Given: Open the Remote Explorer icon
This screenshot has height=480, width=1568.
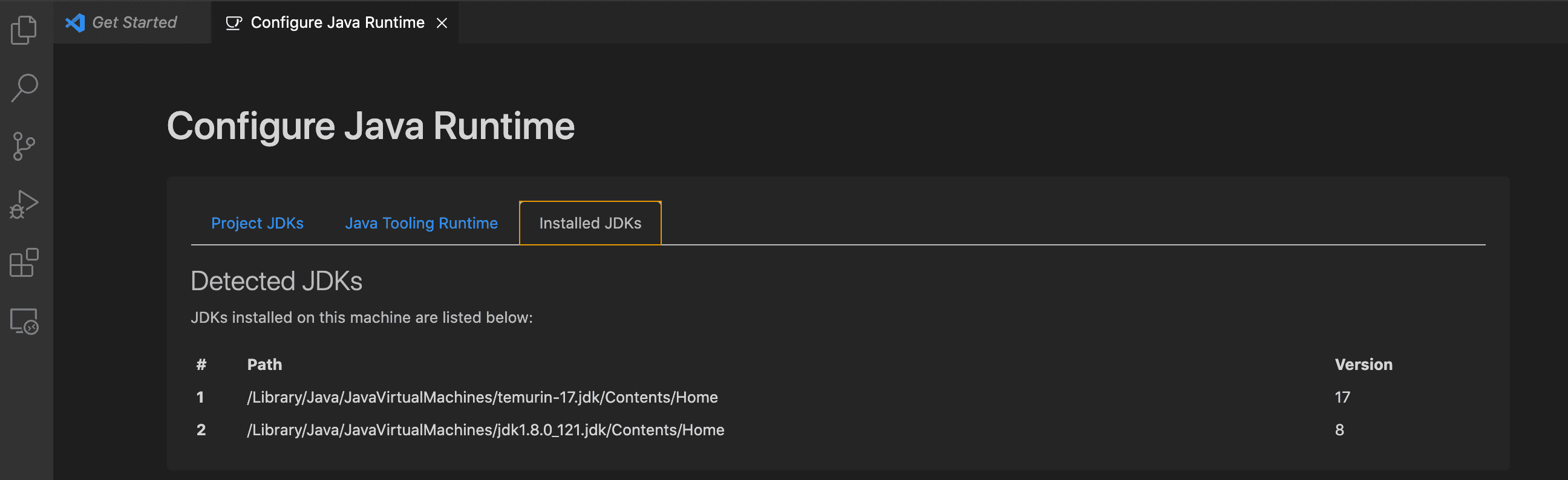Looking at the screenshot, I should pos(24,320).
